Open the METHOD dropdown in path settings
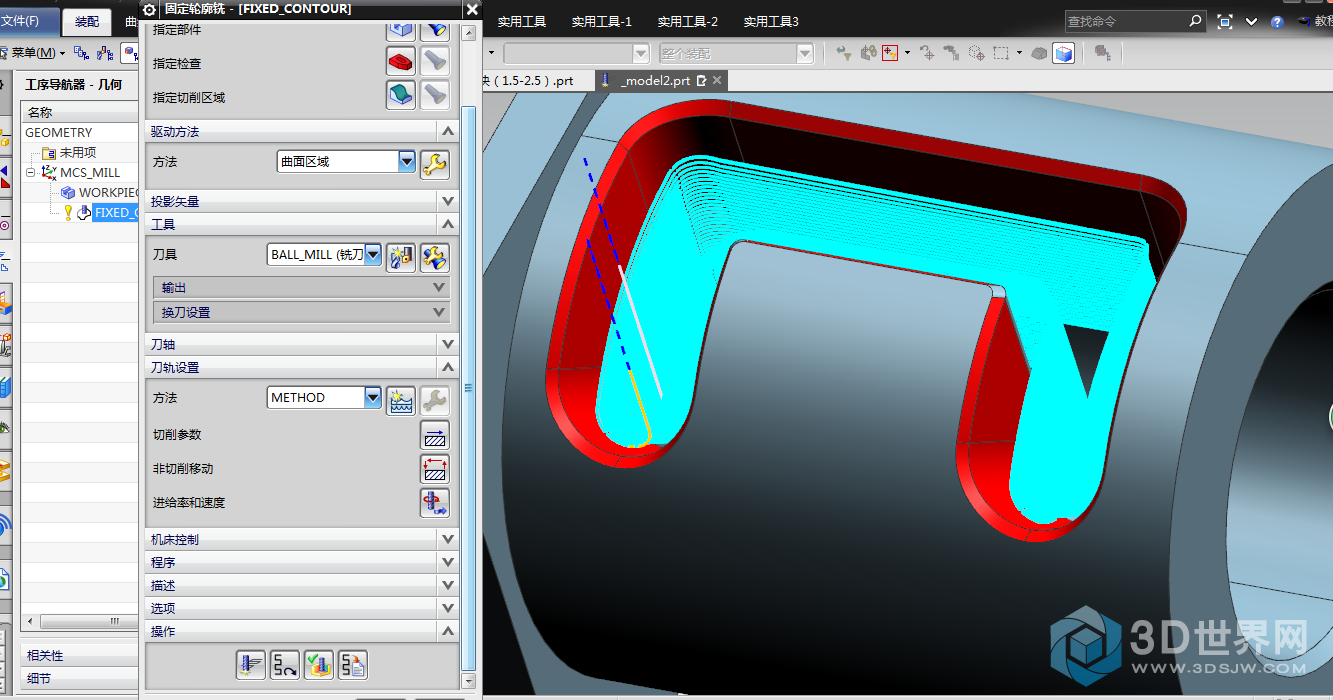The image size is (1333, 700). (373, 398)
